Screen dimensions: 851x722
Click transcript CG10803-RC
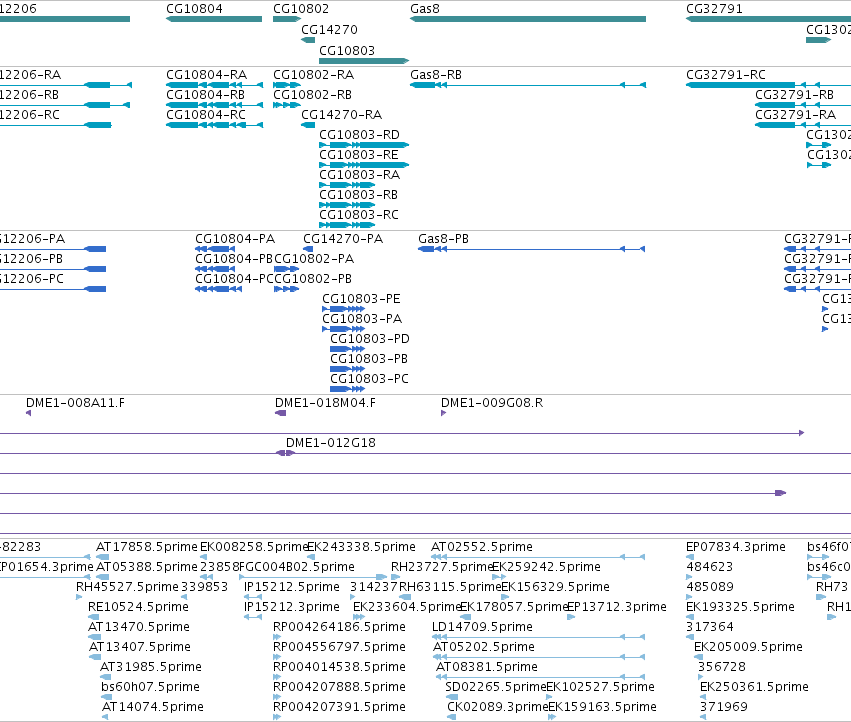pyautogui.click(x=347, y=225)
